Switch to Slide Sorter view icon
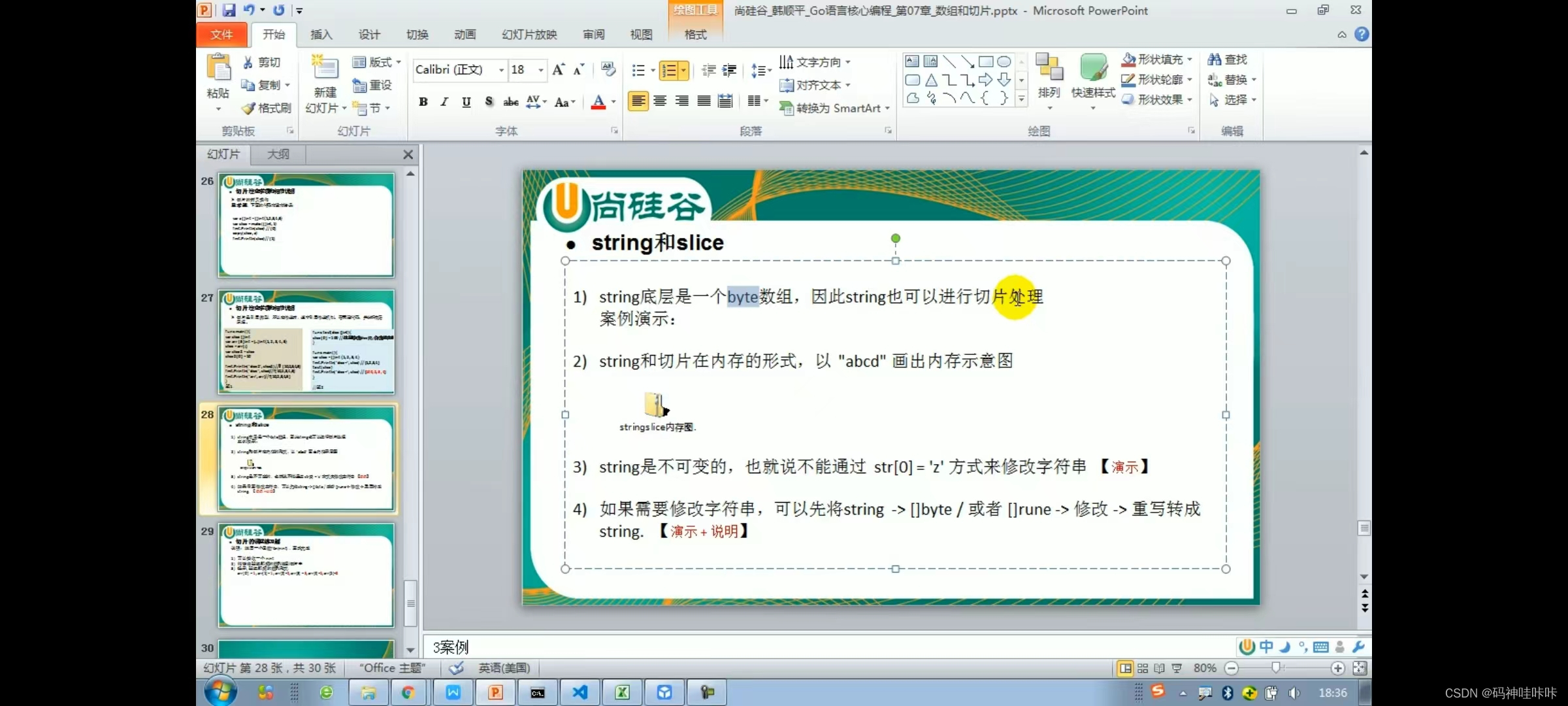 [x=1142, y=668]
